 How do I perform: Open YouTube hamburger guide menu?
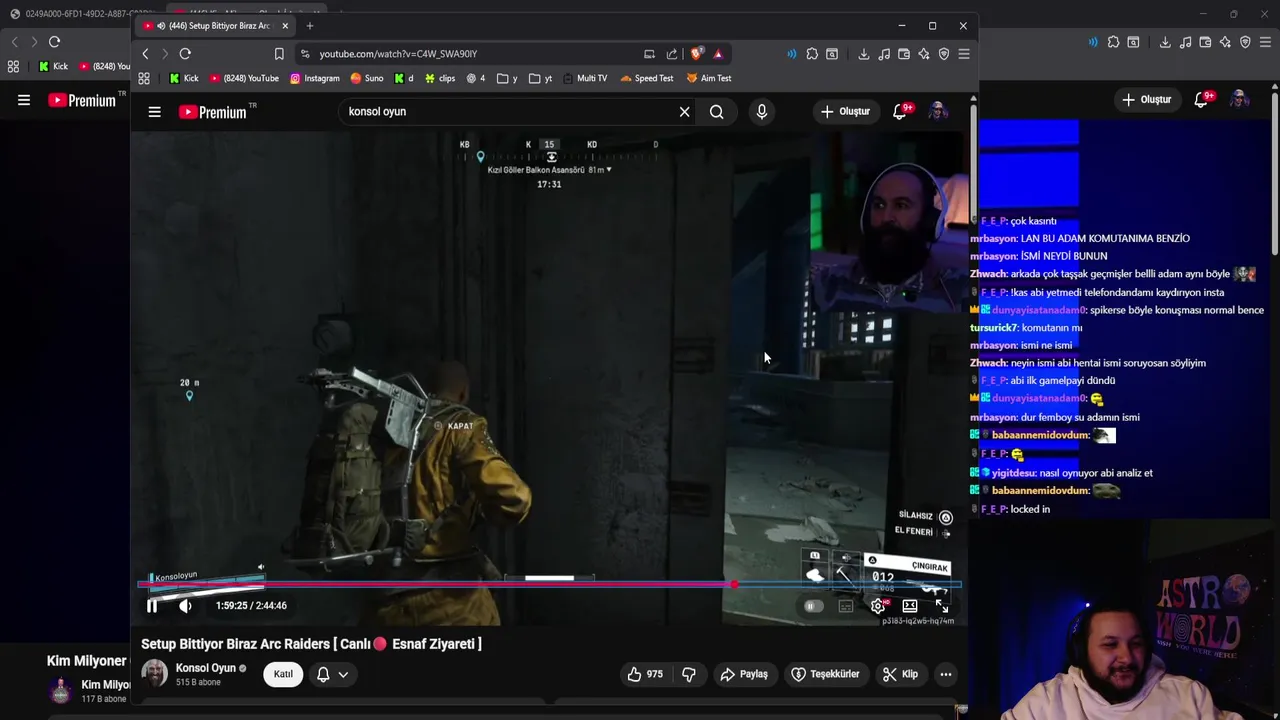tap(154, 112)
